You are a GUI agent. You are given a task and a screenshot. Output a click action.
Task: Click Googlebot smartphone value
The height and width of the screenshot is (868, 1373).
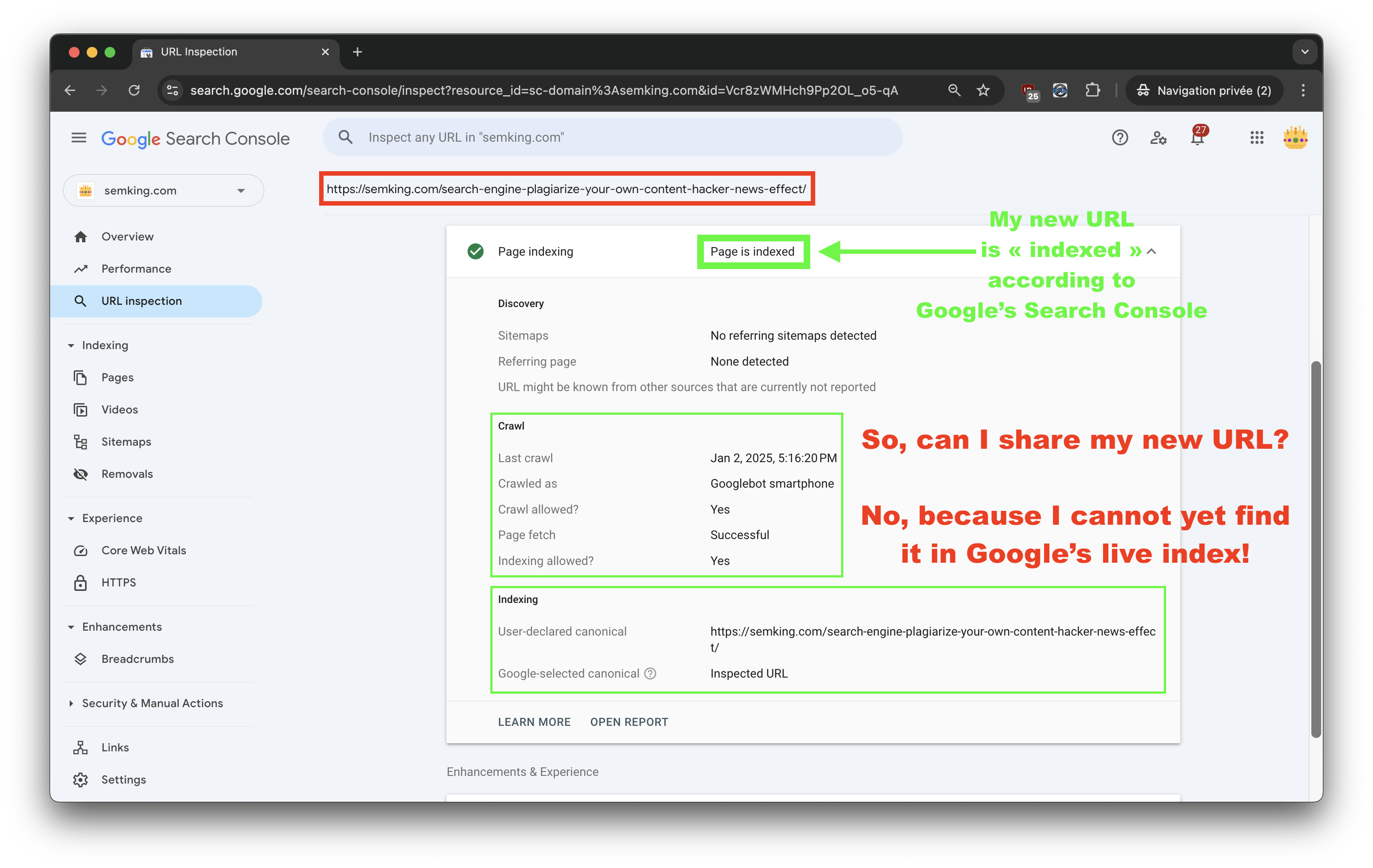[772, 484]
